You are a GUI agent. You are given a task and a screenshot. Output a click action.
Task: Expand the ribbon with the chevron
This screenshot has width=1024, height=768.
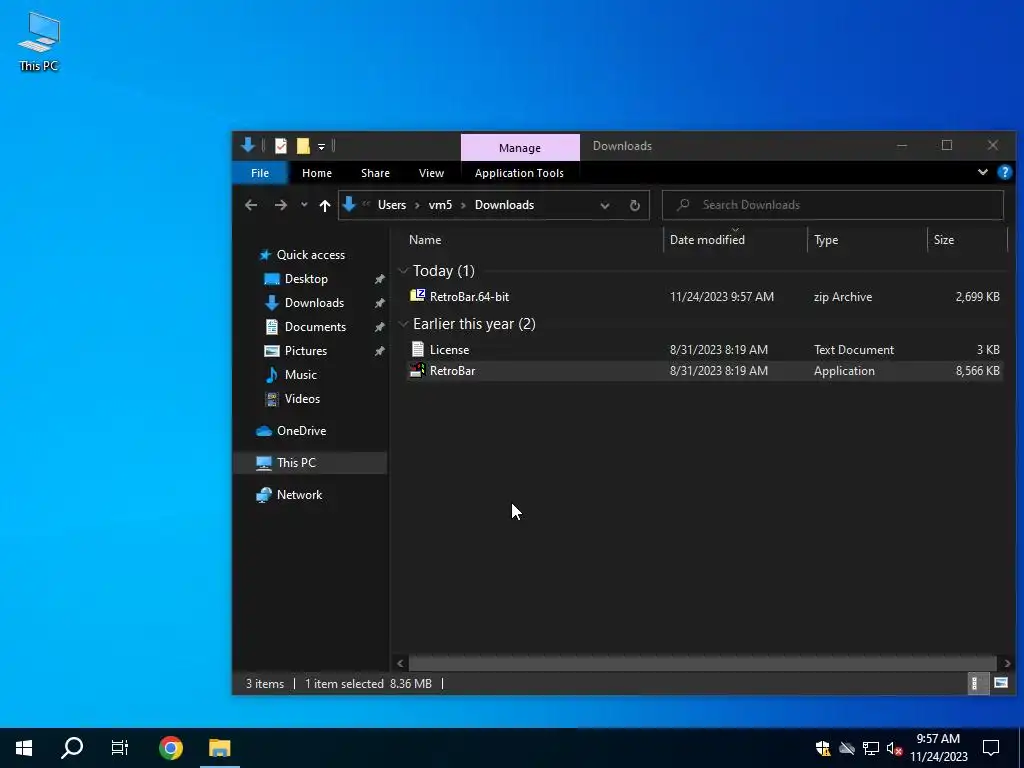(x=982, y=172)
